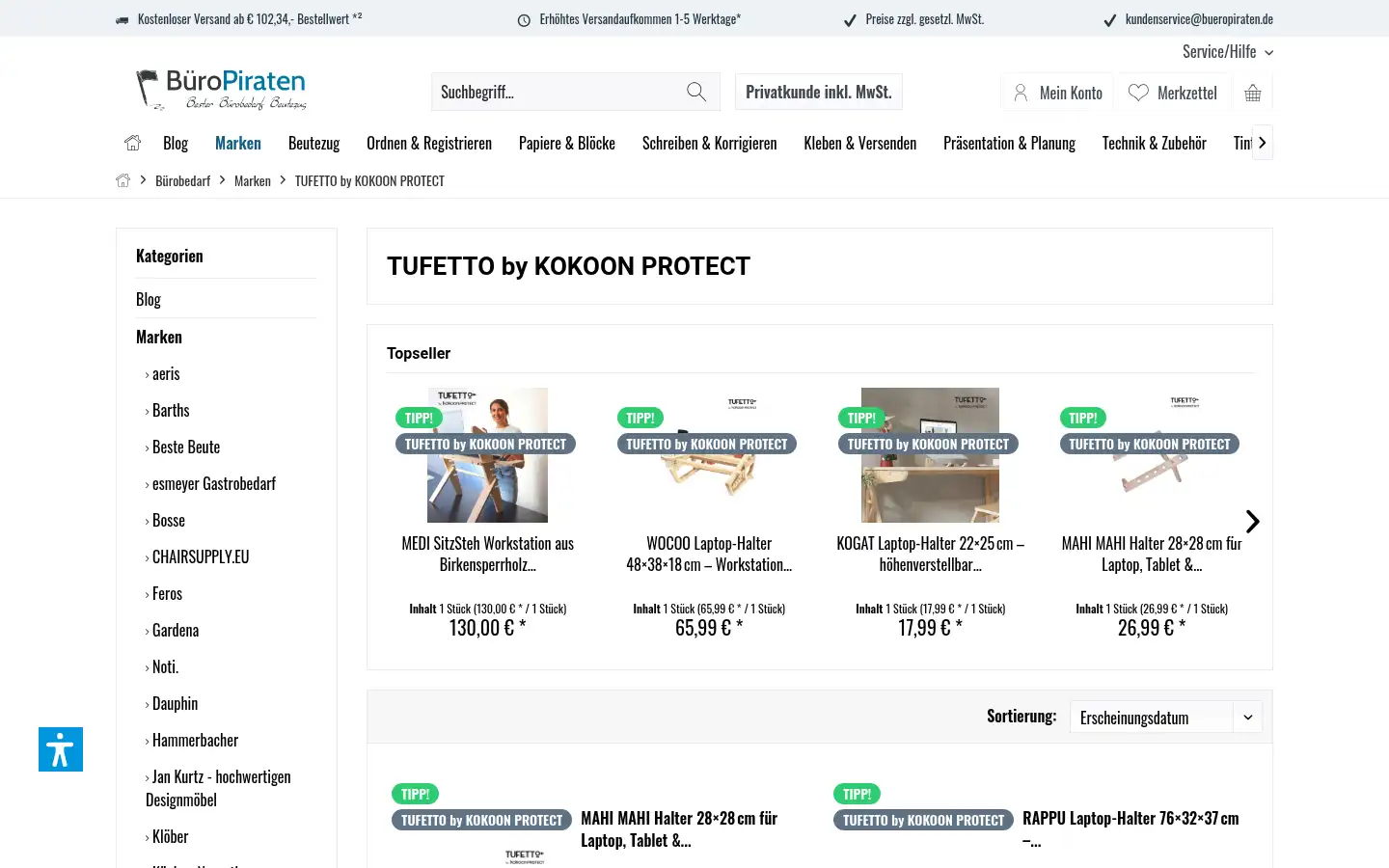Image resolution: width=1389 pixels, height=868 pixels.
Task: Click TUFETTO badge on KOGAT Laptop-Halter
Action: point(928,445)
